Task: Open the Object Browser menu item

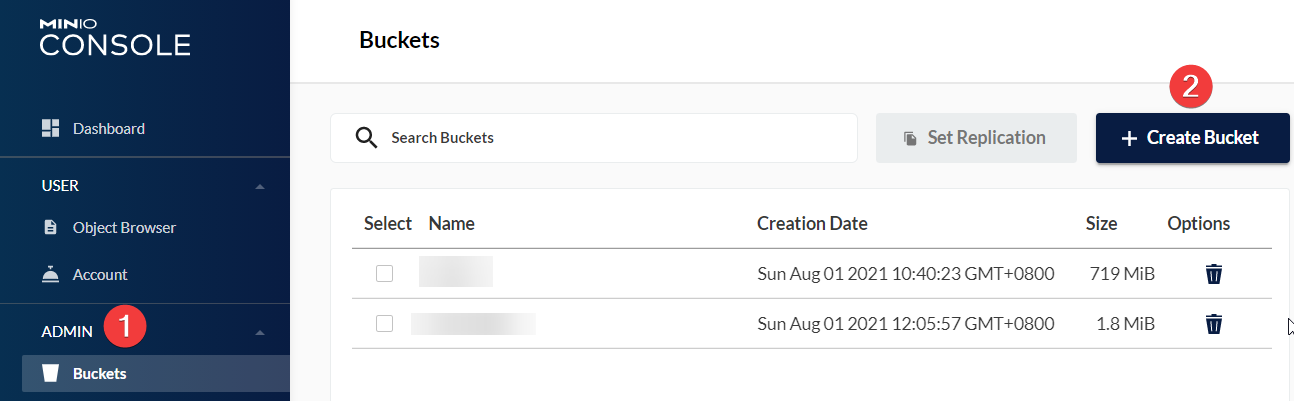Action: pyautogui.click(x=124, y=227)
